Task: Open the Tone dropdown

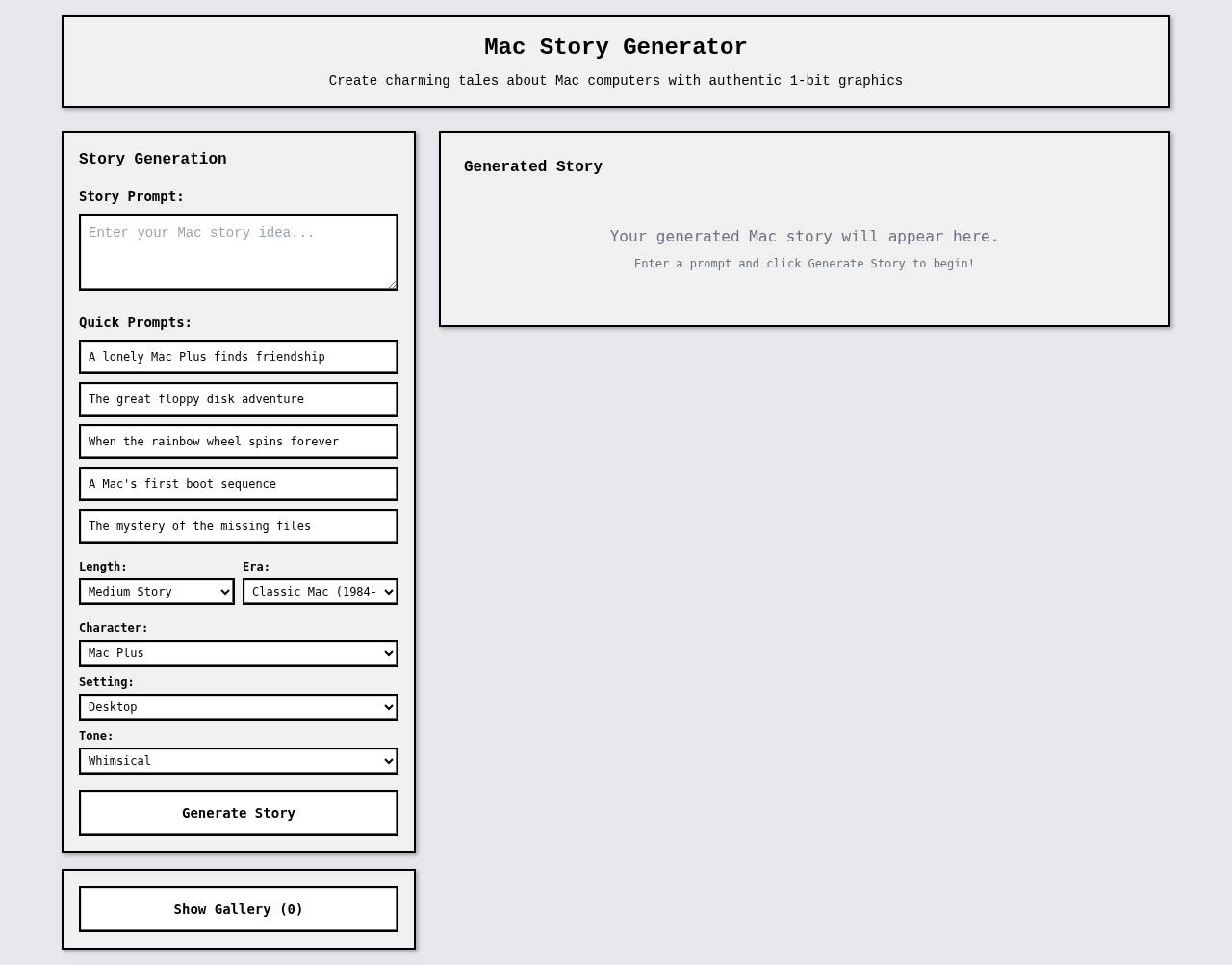Action: click(238, 760)
